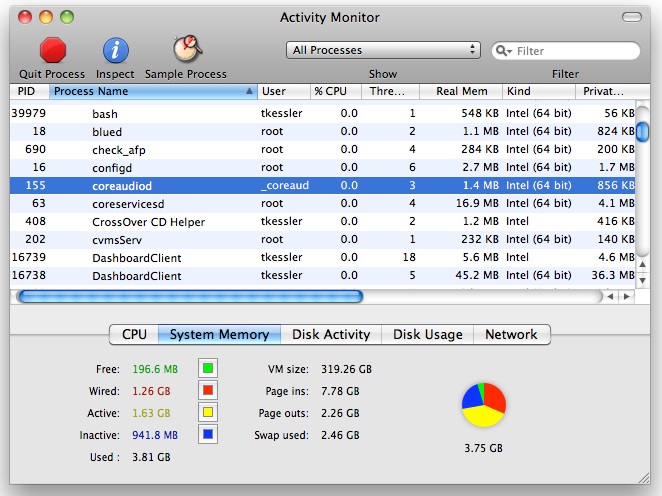Sort by Kind column header
This screenshot has height=496, width=662.
pos(539,91)
